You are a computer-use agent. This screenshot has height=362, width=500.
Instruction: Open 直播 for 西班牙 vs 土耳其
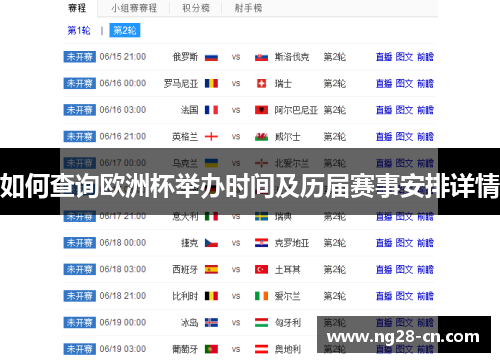click(384, 269)
